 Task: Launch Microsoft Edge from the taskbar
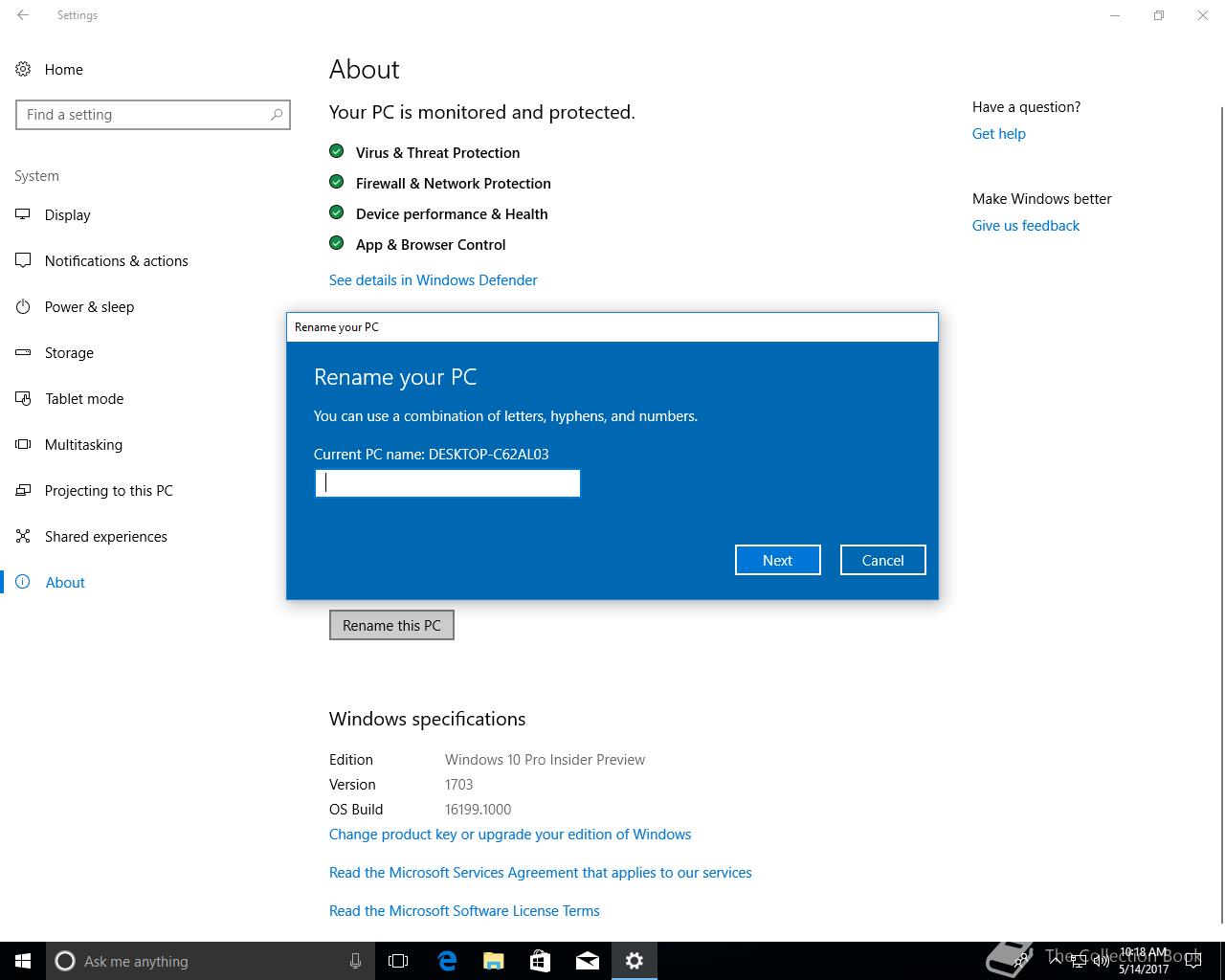point(447,961)
